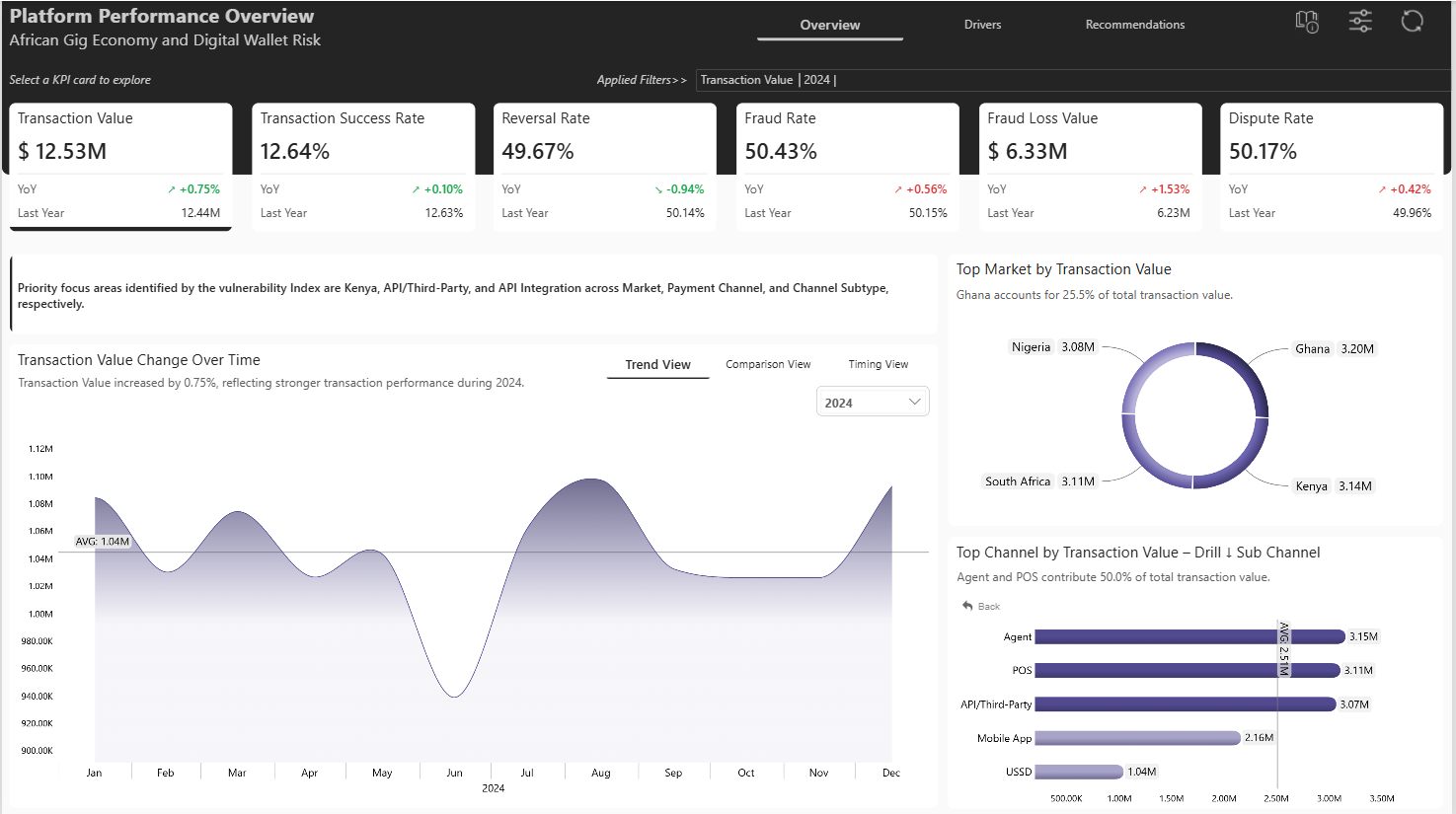Click the green YoY arrow in Transaction Value card

(x=172, y=189)
